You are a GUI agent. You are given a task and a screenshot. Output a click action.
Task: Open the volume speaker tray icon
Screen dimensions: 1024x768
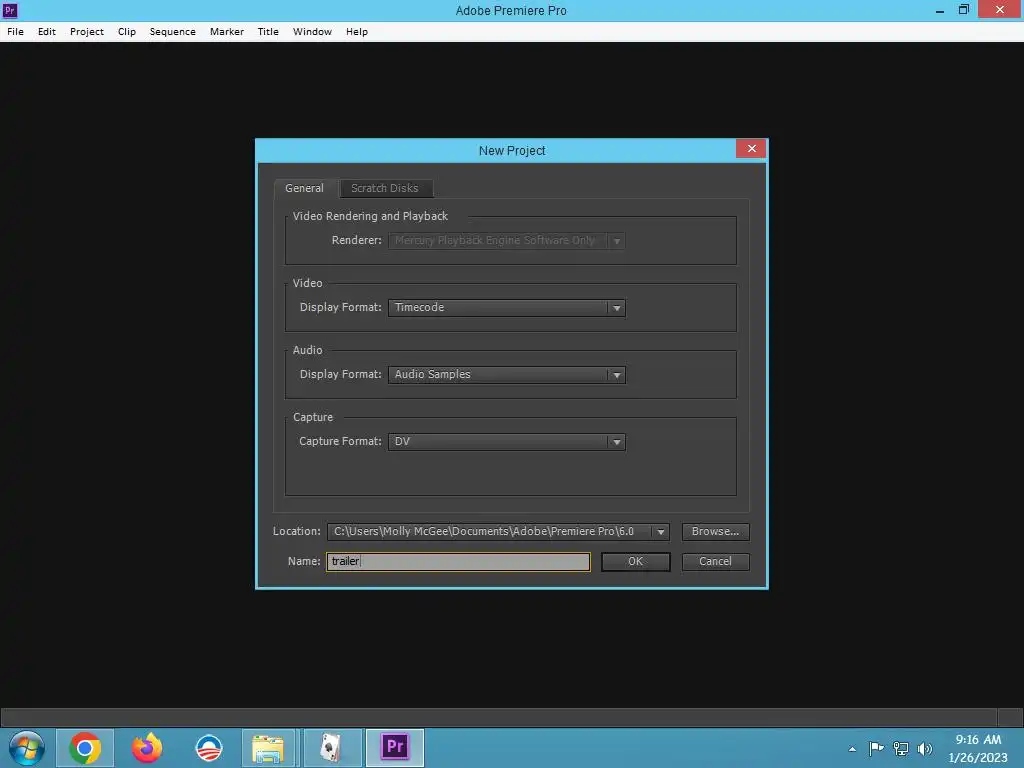(925, 748)
